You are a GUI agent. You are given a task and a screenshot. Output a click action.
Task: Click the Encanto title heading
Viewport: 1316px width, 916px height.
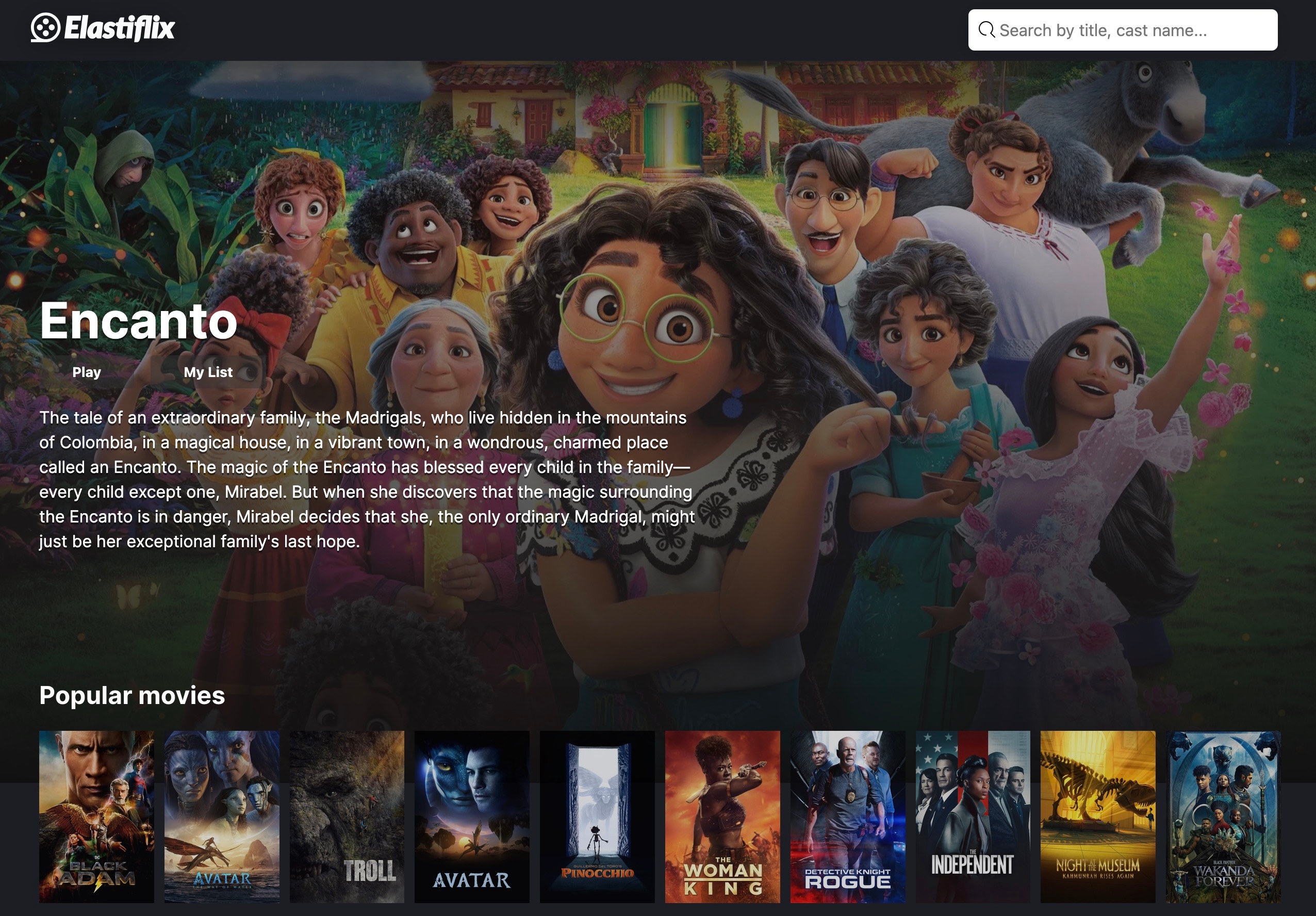click(x=138, y=321)
